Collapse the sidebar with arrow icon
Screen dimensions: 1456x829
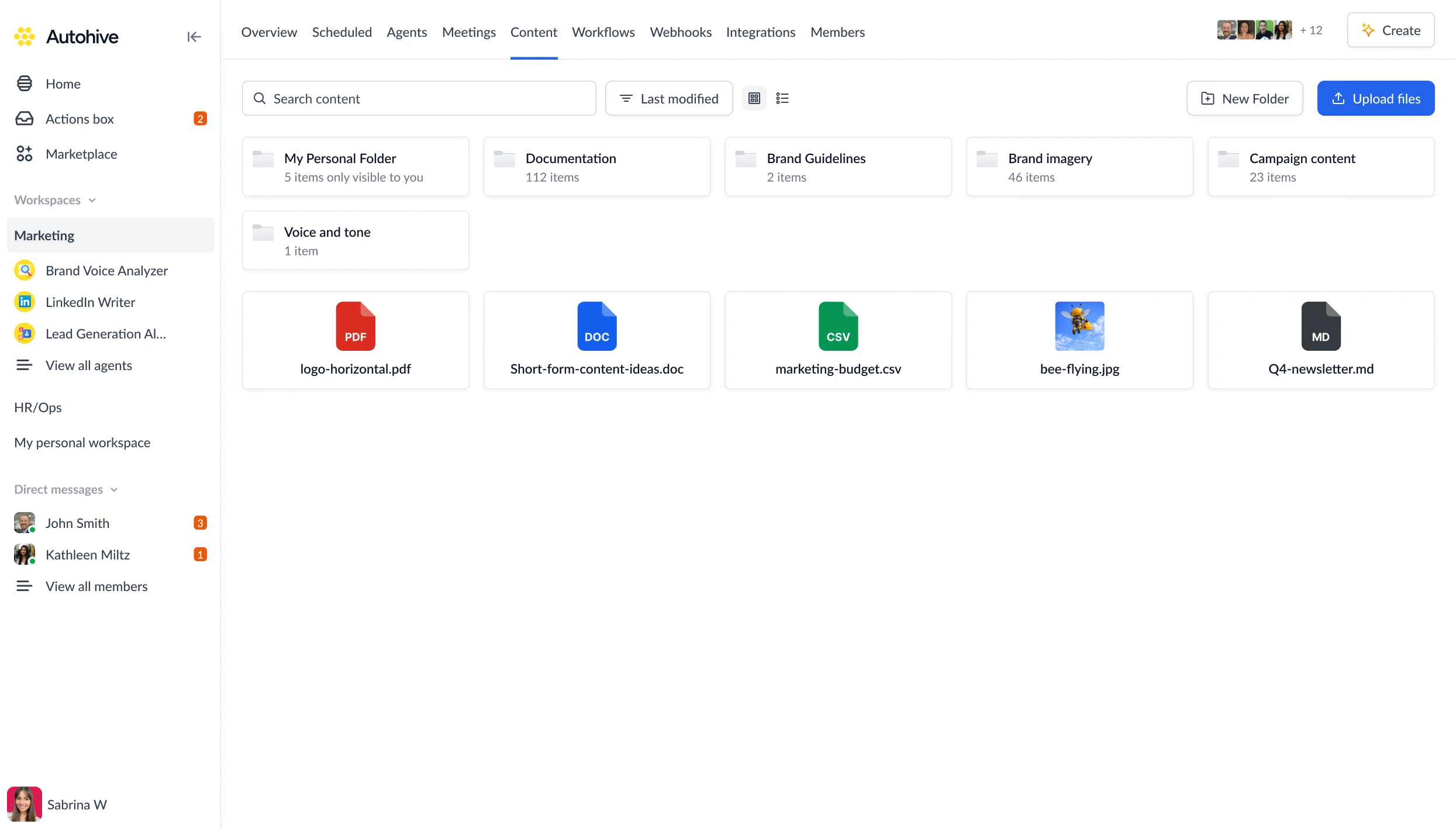(194, 37)
